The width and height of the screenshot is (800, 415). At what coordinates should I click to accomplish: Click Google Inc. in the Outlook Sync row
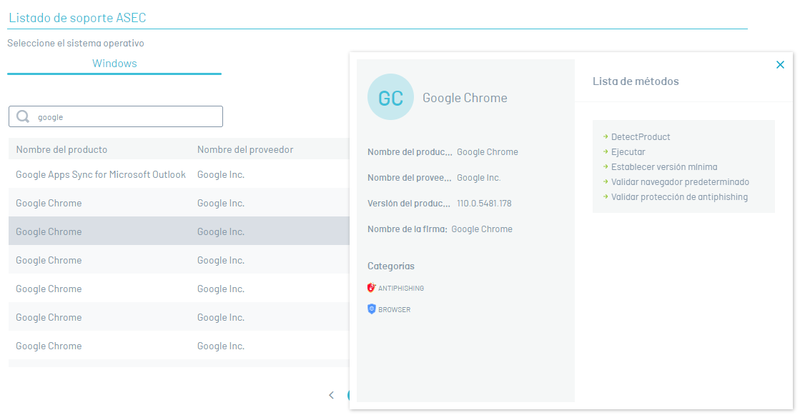coord(221,175)
